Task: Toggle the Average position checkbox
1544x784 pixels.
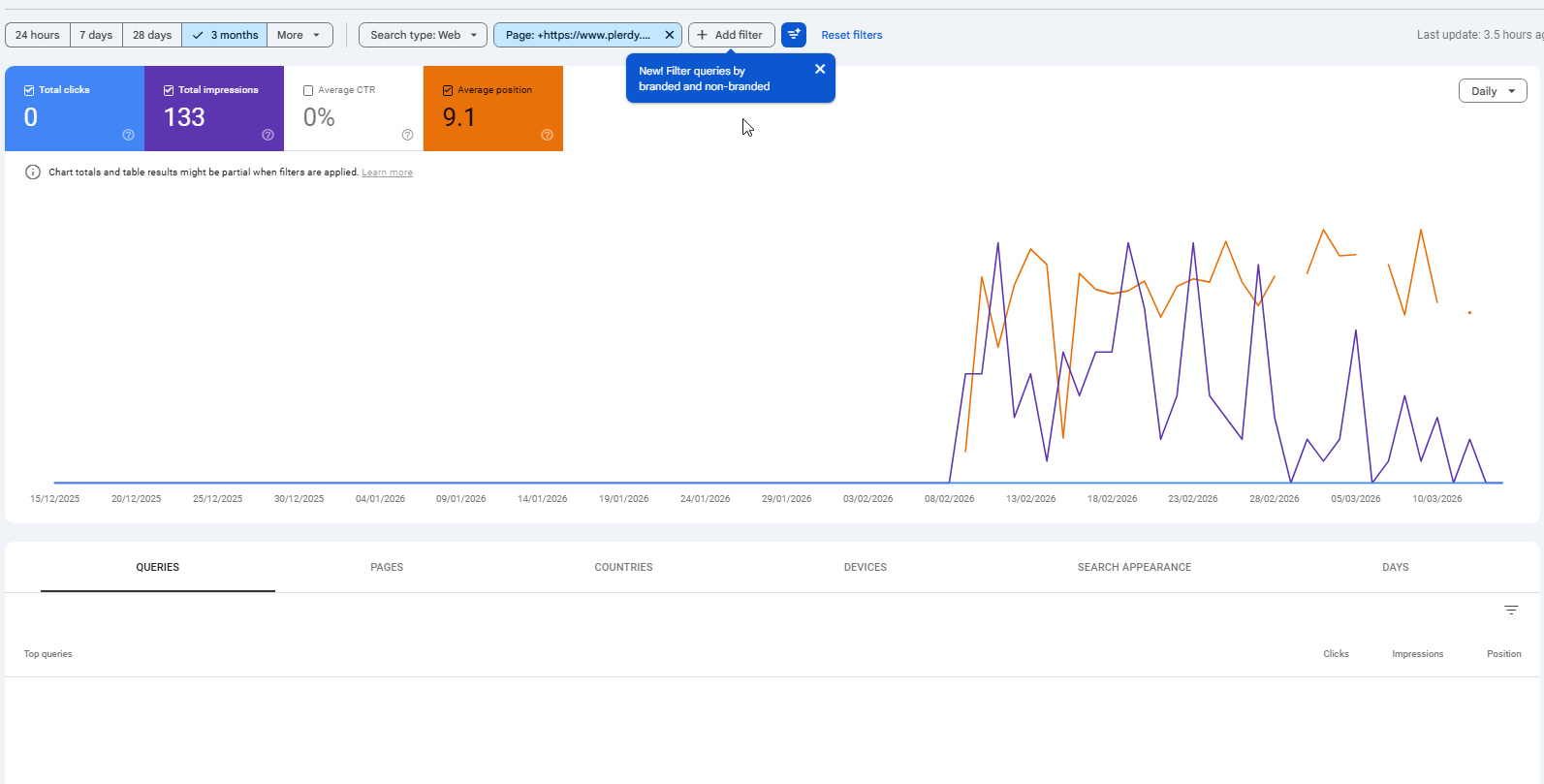Action: click(x=448, y=90)
